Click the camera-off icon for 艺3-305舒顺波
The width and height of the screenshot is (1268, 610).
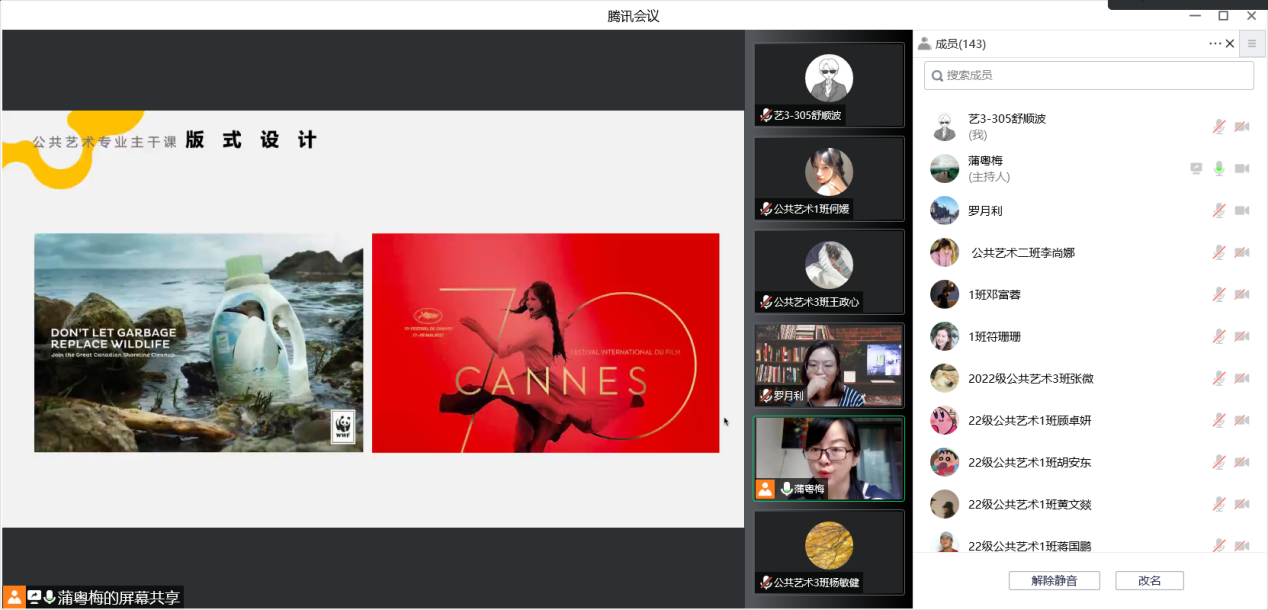[x=1242, y=126]
